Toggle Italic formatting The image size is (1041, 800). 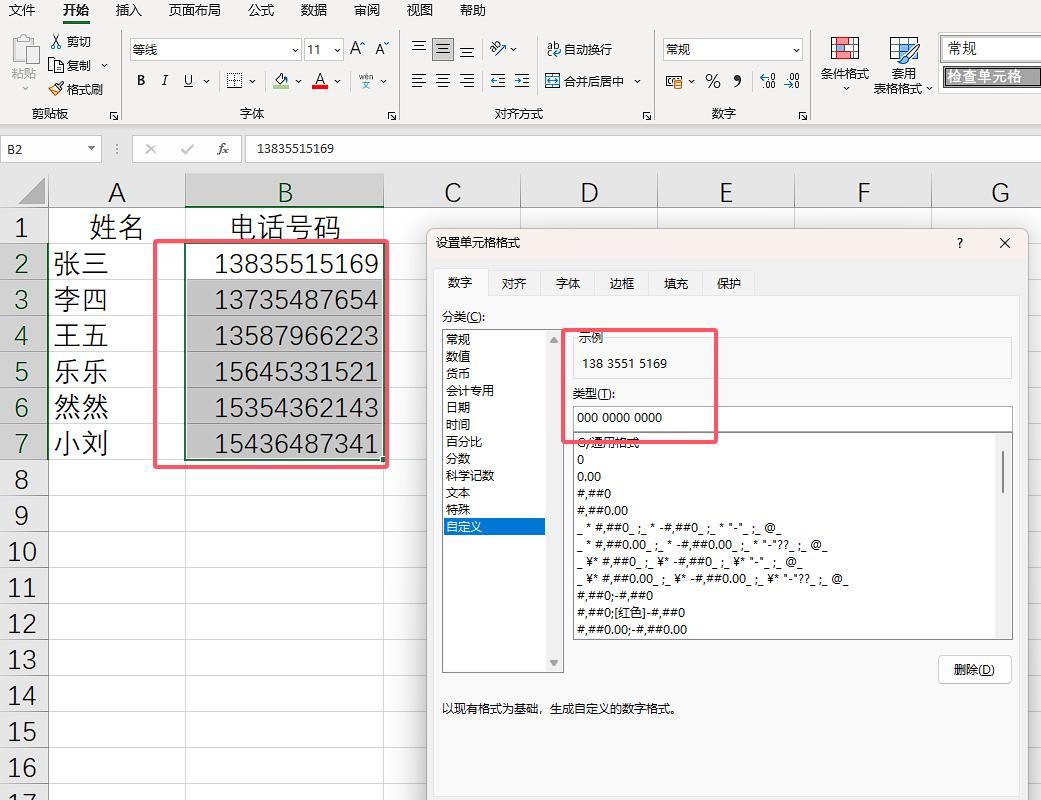pyautogui.click(x=164, y=81)
